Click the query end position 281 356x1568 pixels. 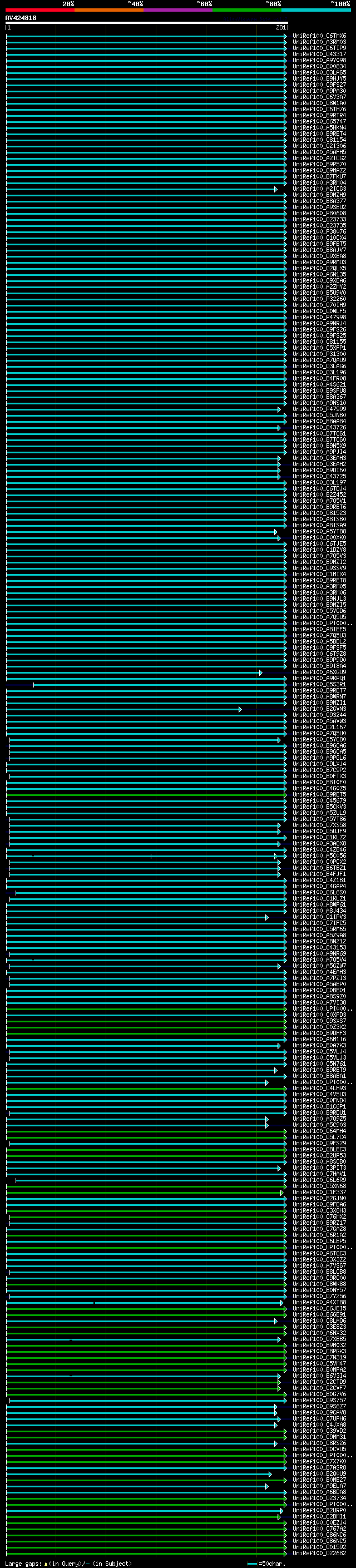click(280, 27)
